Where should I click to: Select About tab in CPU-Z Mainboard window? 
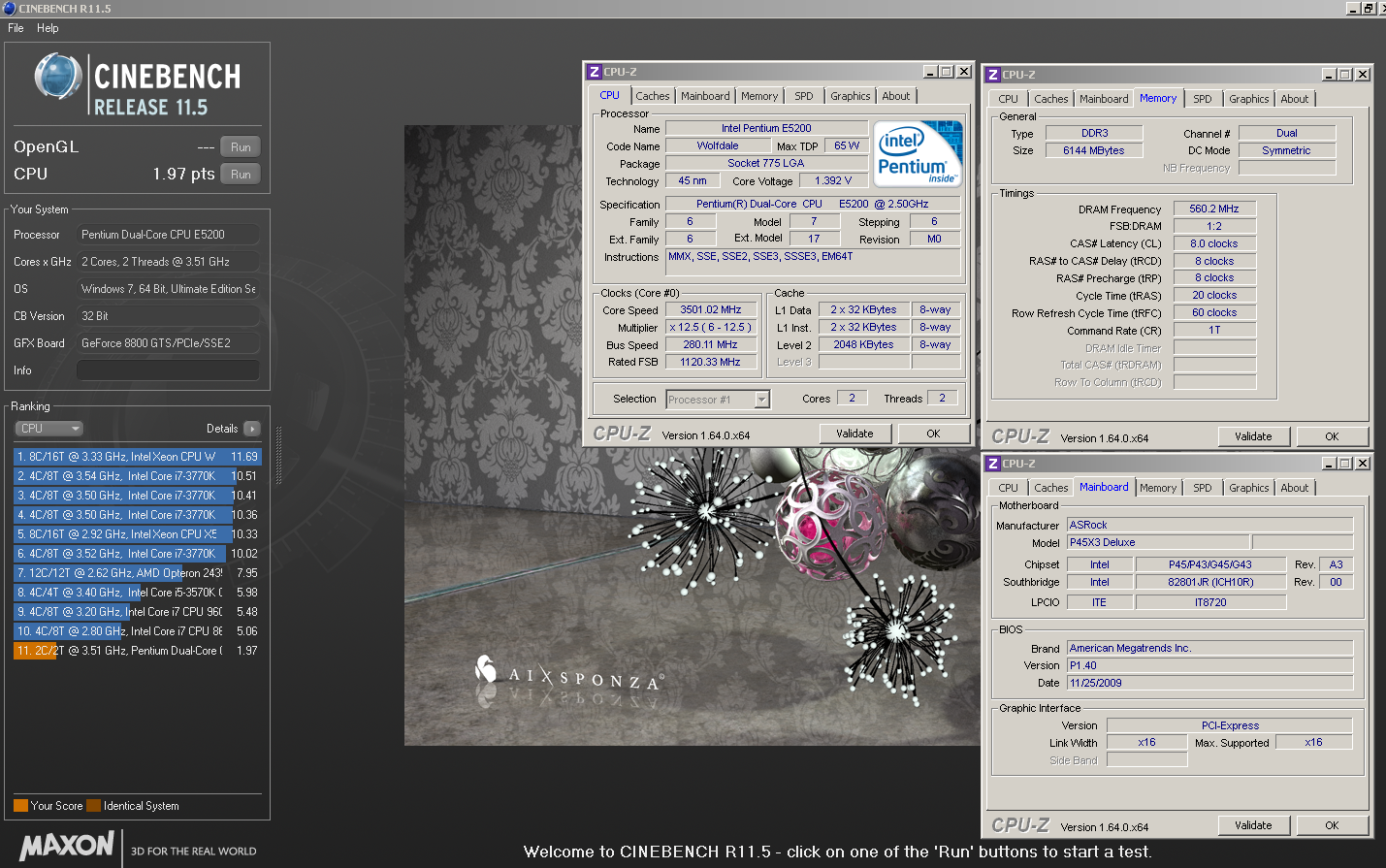1295,488
